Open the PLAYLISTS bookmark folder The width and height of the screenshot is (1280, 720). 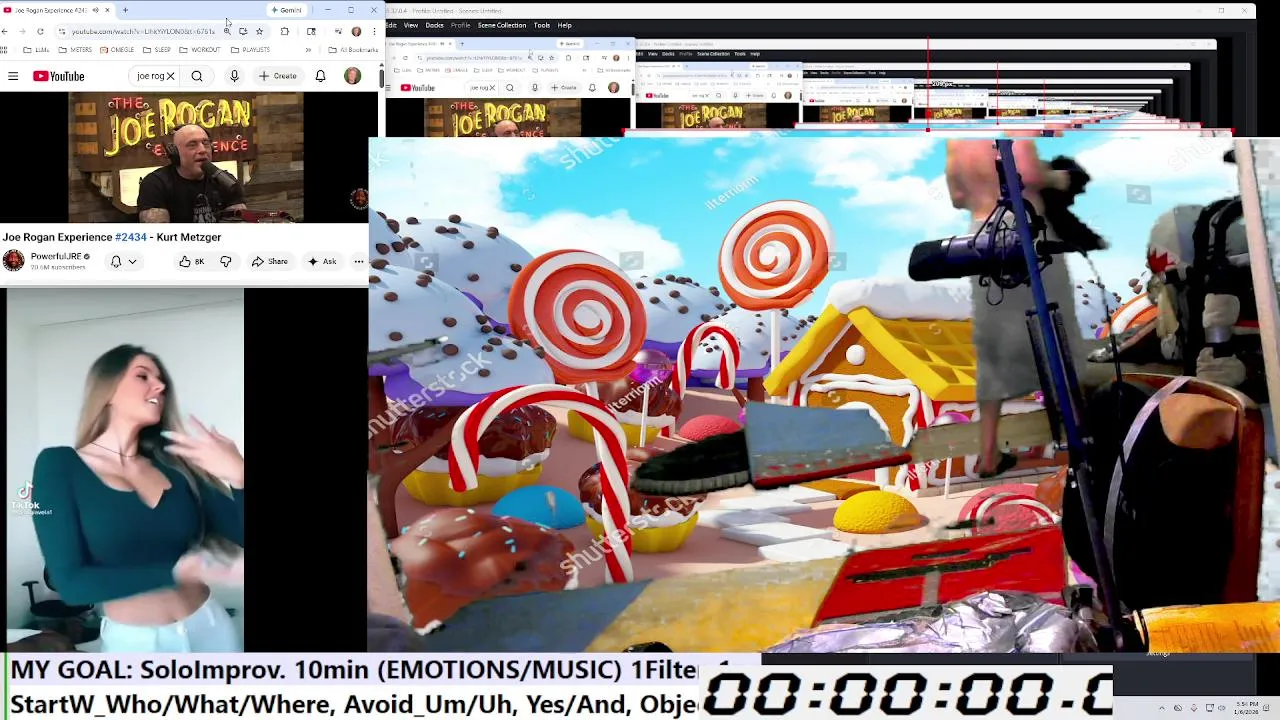pyautogui.click(x=250, y=49)
